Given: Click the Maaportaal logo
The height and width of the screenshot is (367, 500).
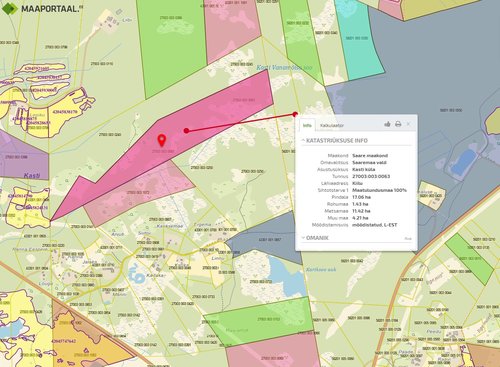Looking at the screenshot, I should (x=42, y=8).
